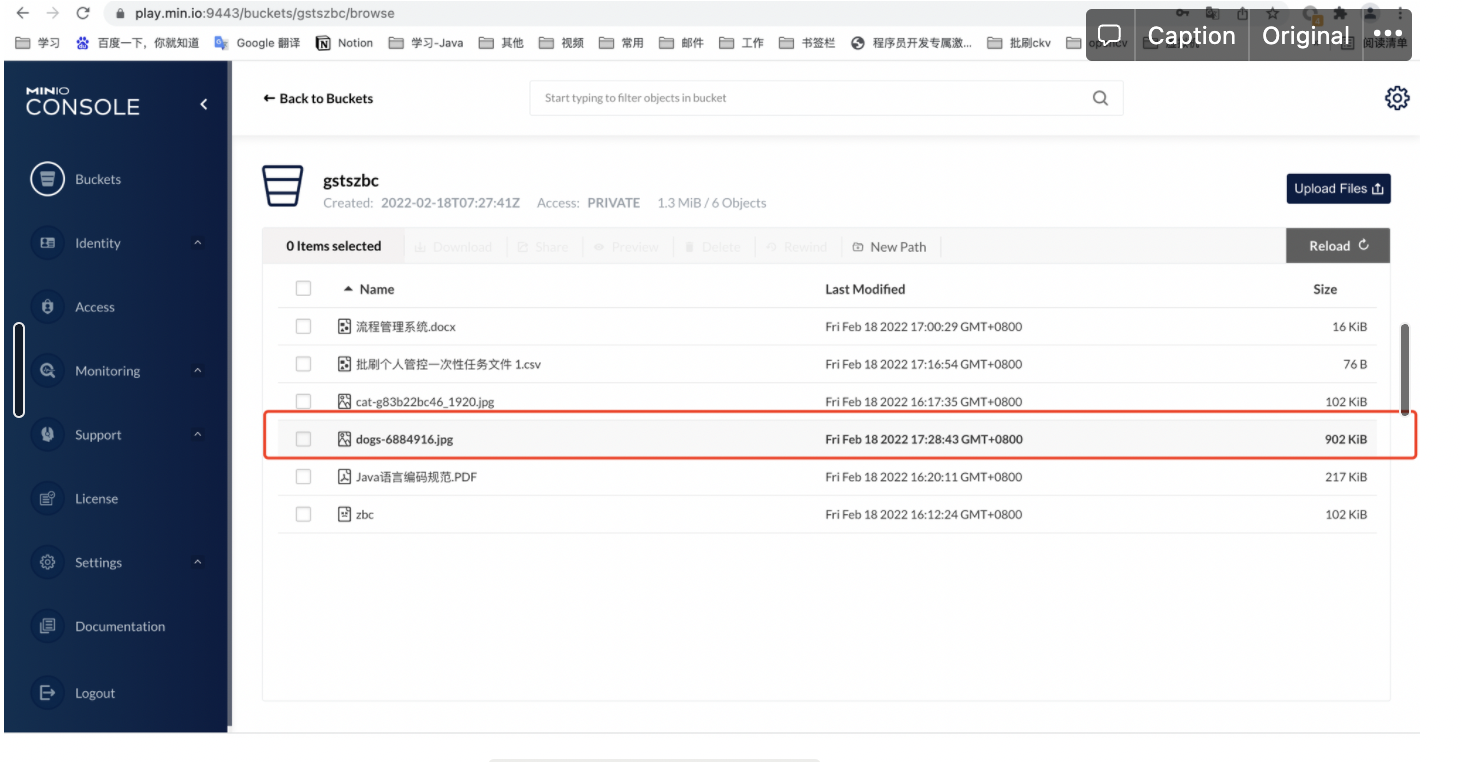Expand the Support menu in sidebar
Screen dimensions: 1462x762
tap(197, 435)
